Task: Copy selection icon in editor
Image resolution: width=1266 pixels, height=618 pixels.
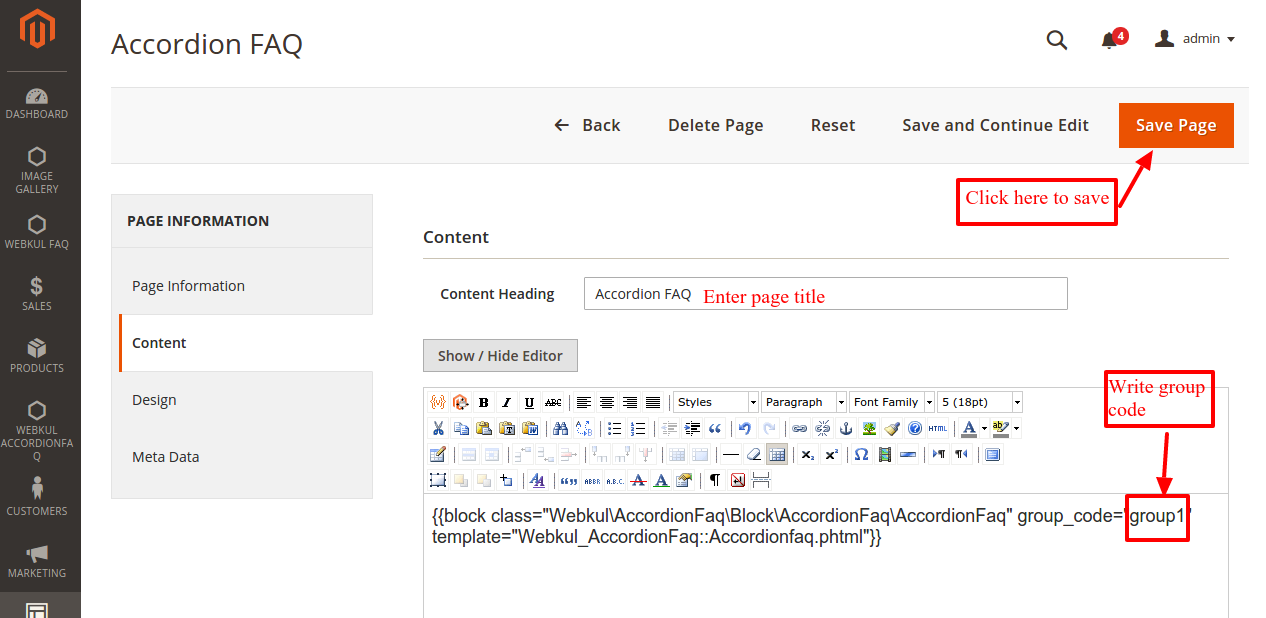Action: point(460,428)
